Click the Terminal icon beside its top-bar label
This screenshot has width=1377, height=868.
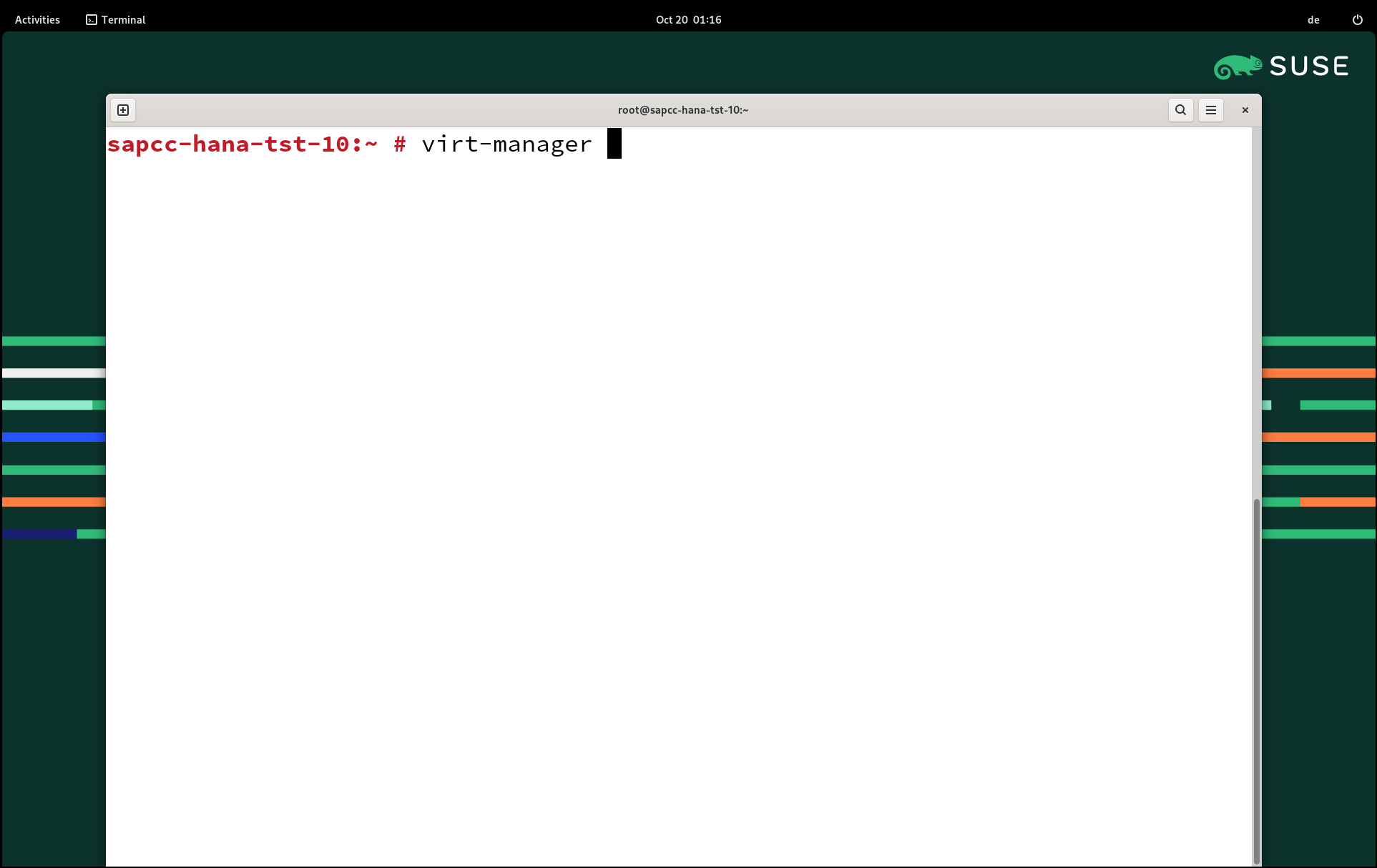[x=90, y=19]
